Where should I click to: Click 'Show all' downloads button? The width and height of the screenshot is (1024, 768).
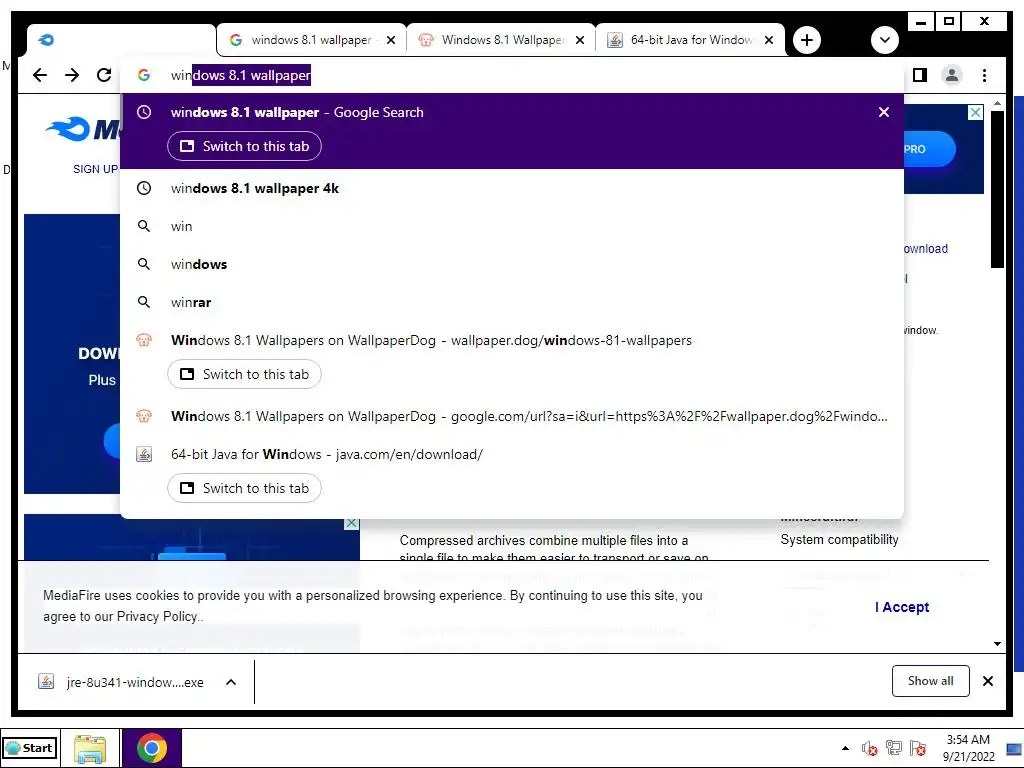point(930,680)
